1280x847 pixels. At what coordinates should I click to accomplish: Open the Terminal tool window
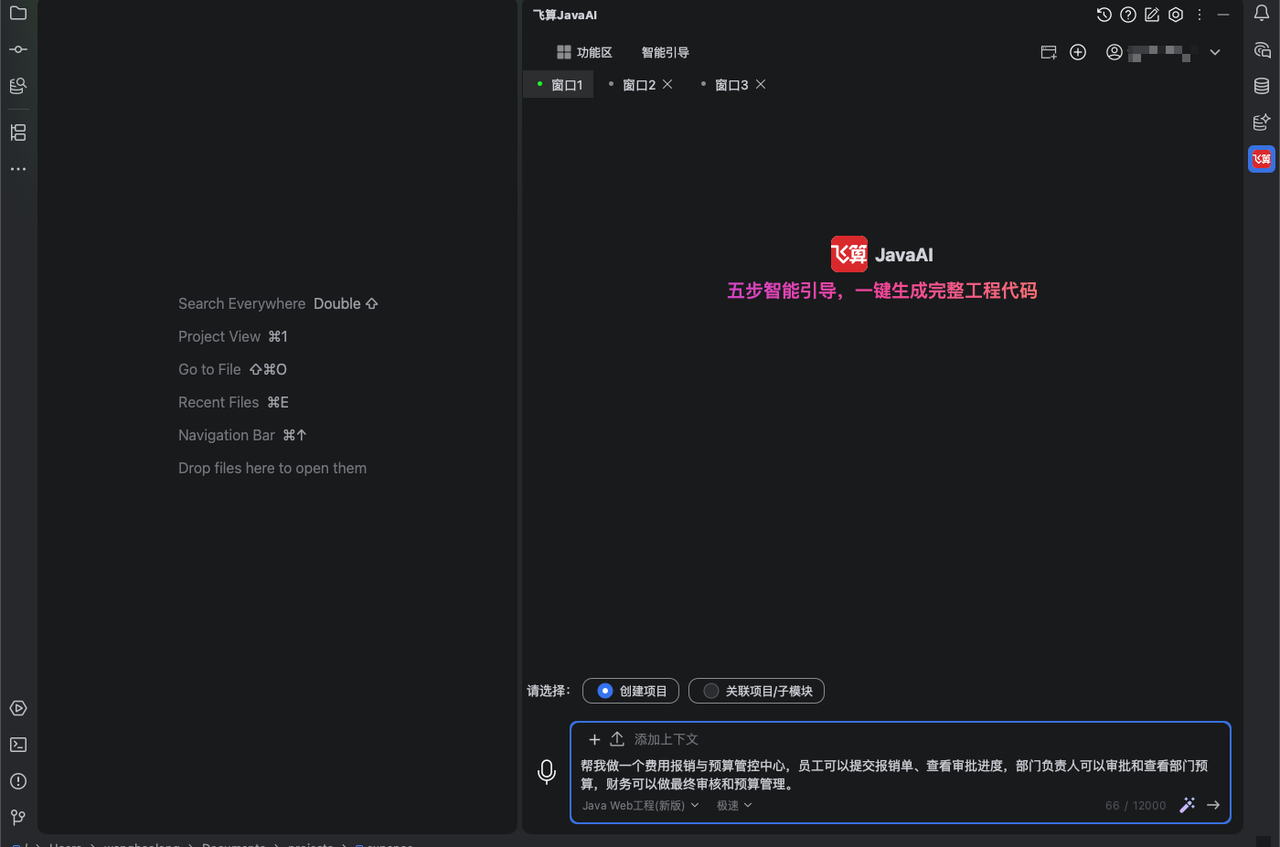tap(18, 744)
